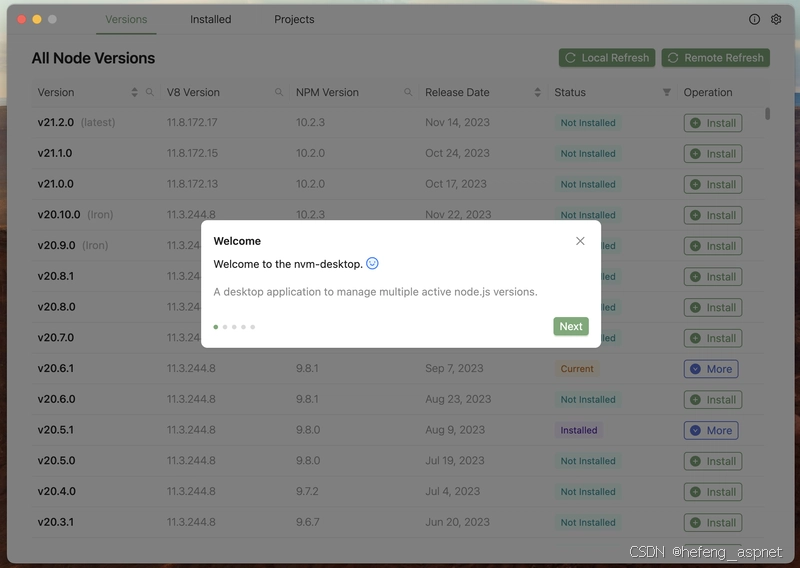Click NPM version 9.7.2
Viewport: 800px width, 568px height.
[307, 491]
